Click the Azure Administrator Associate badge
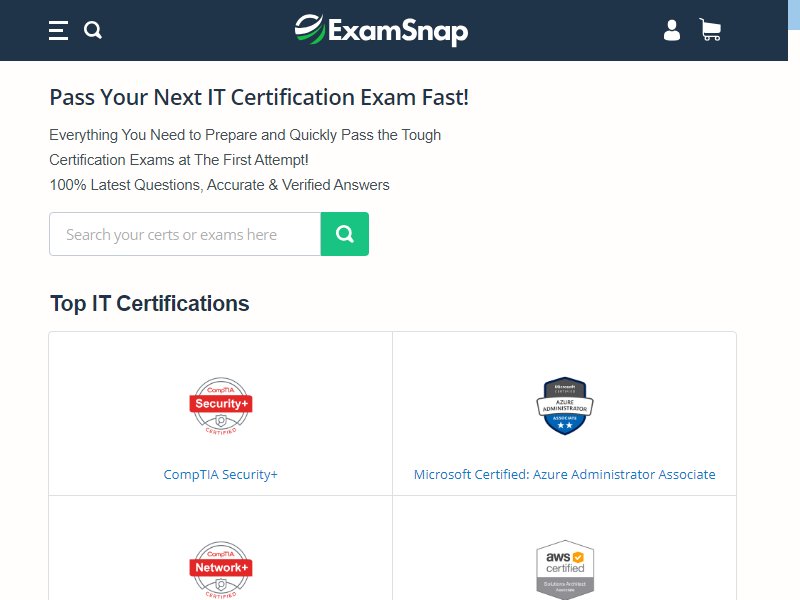This screenshot has height=600, width=800. 565,406
